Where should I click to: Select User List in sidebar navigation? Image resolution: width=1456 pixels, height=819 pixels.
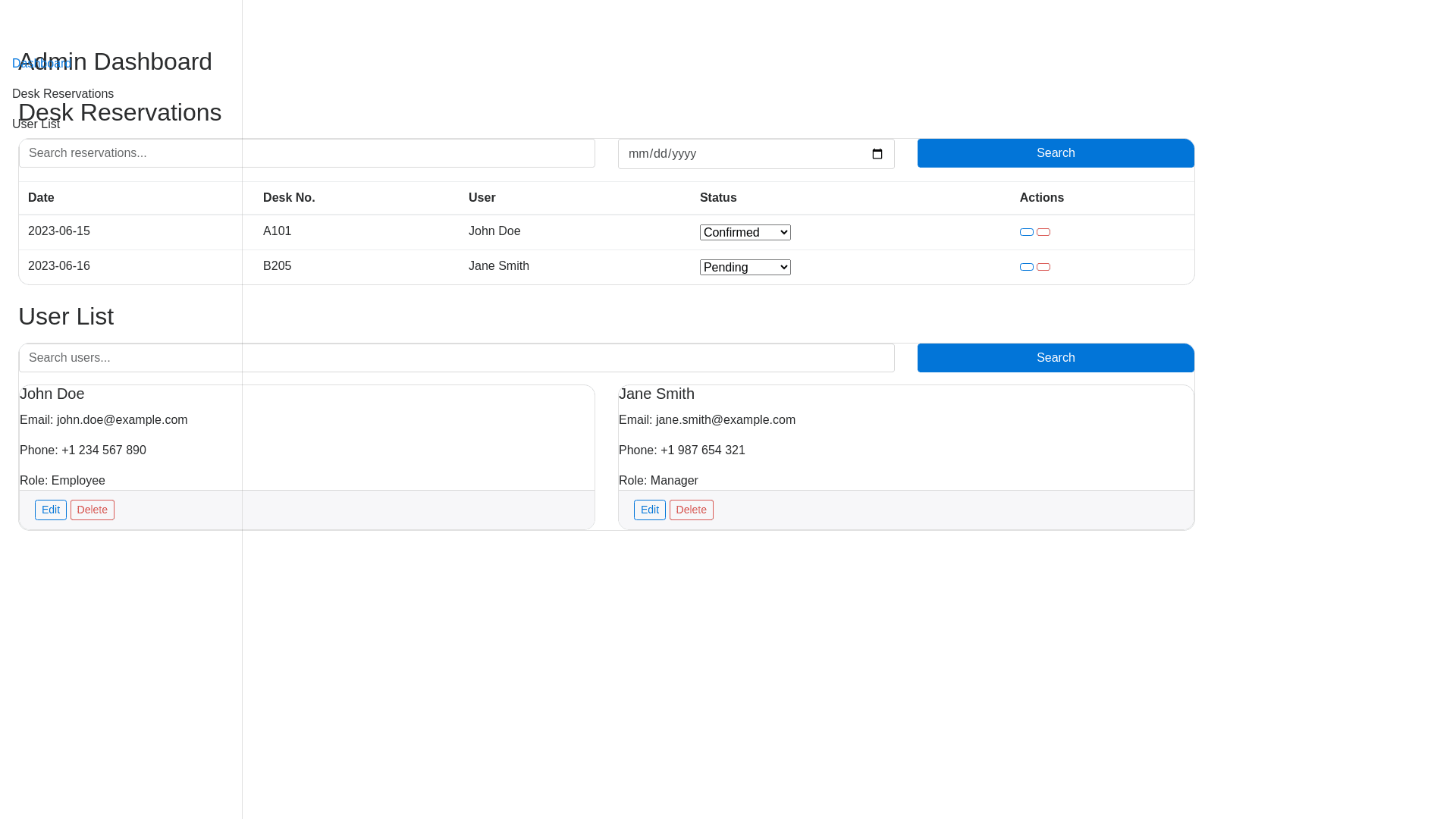pos(36,126)
